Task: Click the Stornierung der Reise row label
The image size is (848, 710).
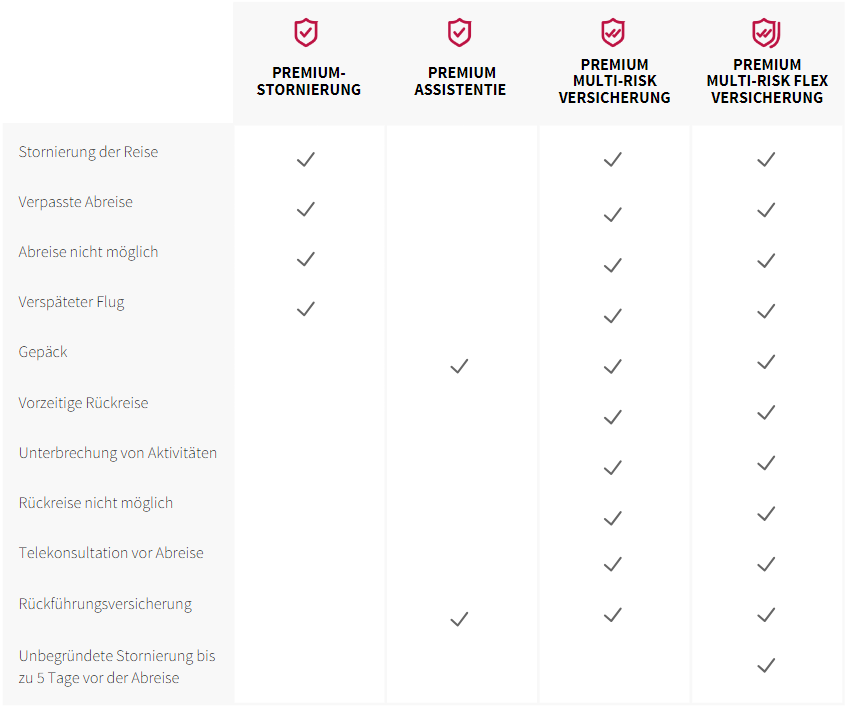Action: point(88,152)
